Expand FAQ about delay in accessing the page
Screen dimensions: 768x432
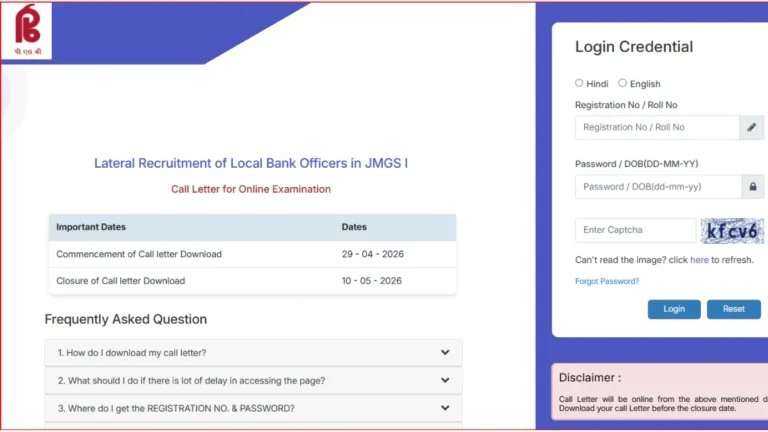253,381
